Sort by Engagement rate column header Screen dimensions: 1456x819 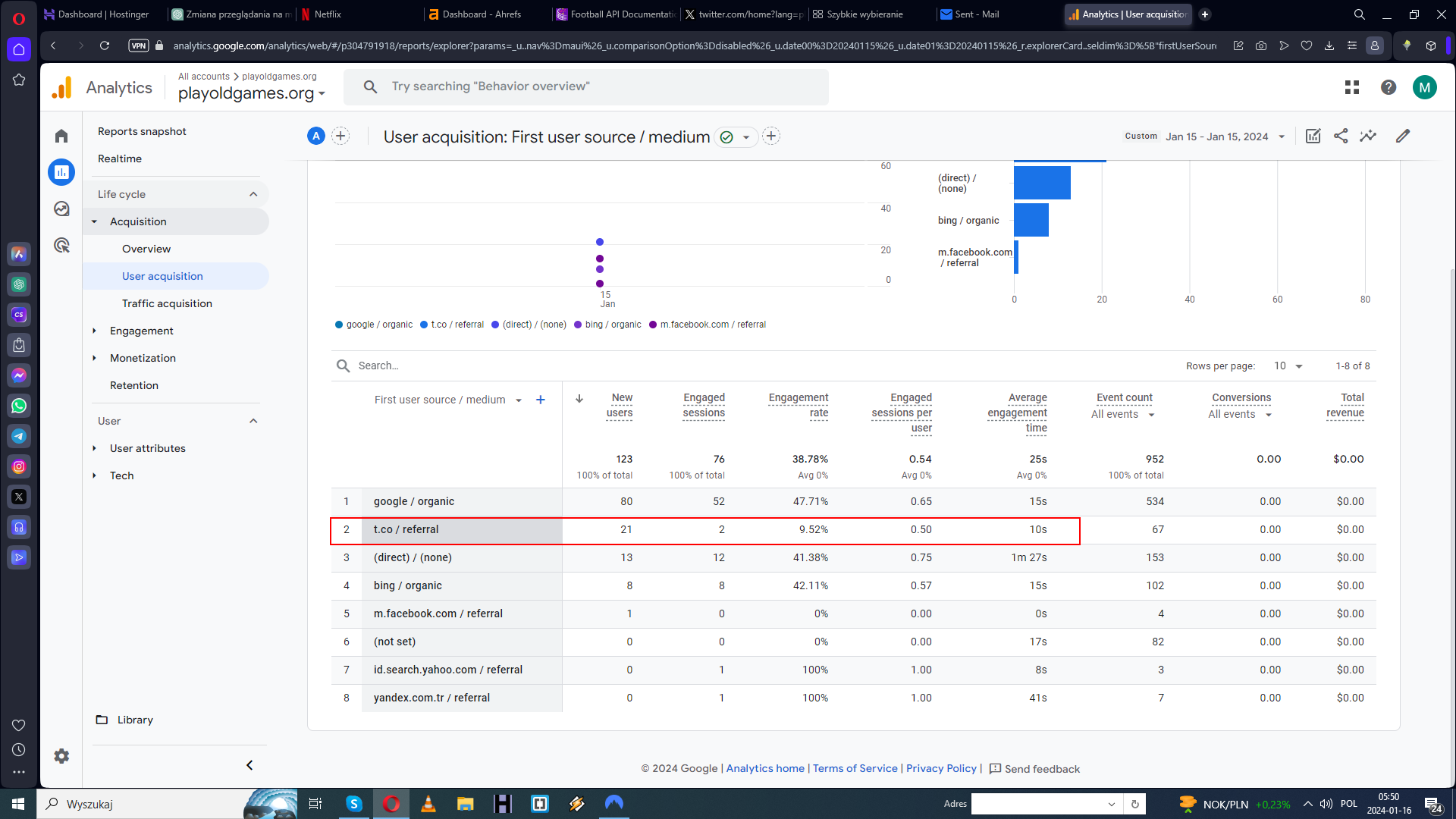798,405
